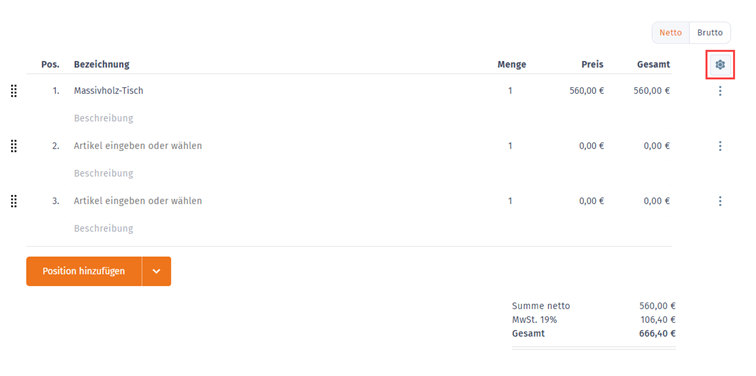756x376 pixels.
Task: Click the Position hinzufügen button
Action: tap(84, 271)
